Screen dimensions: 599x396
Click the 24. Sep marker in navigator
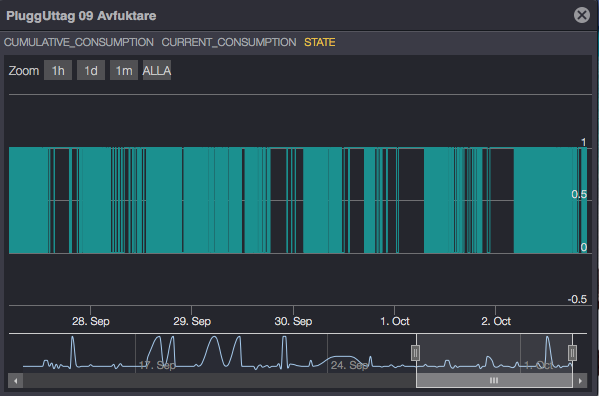click(x=349, y=365)
